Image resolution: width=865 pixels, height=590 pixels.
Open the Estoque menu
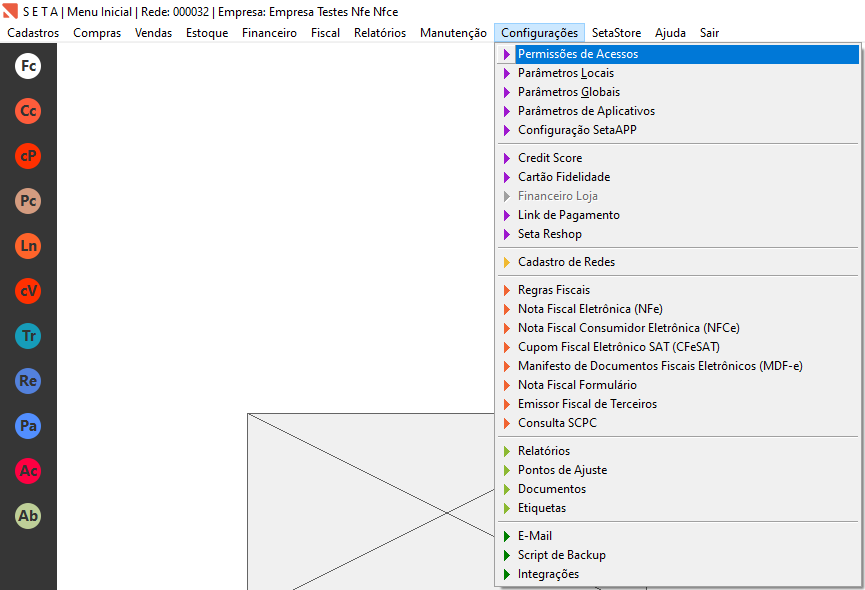pos(207,33)
